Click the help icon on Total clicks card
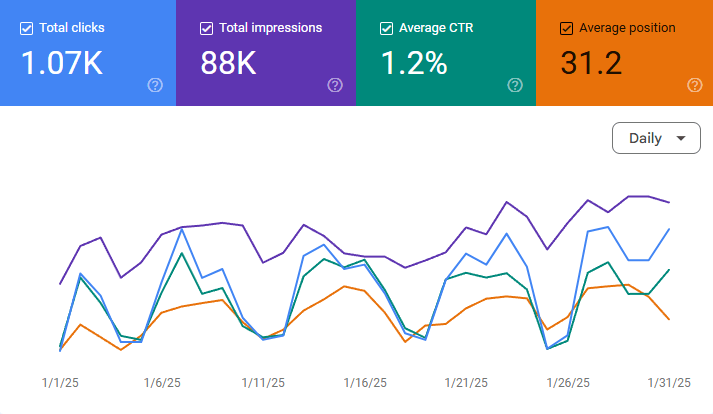This screenshot has height=414, width=713. (155, 85)
